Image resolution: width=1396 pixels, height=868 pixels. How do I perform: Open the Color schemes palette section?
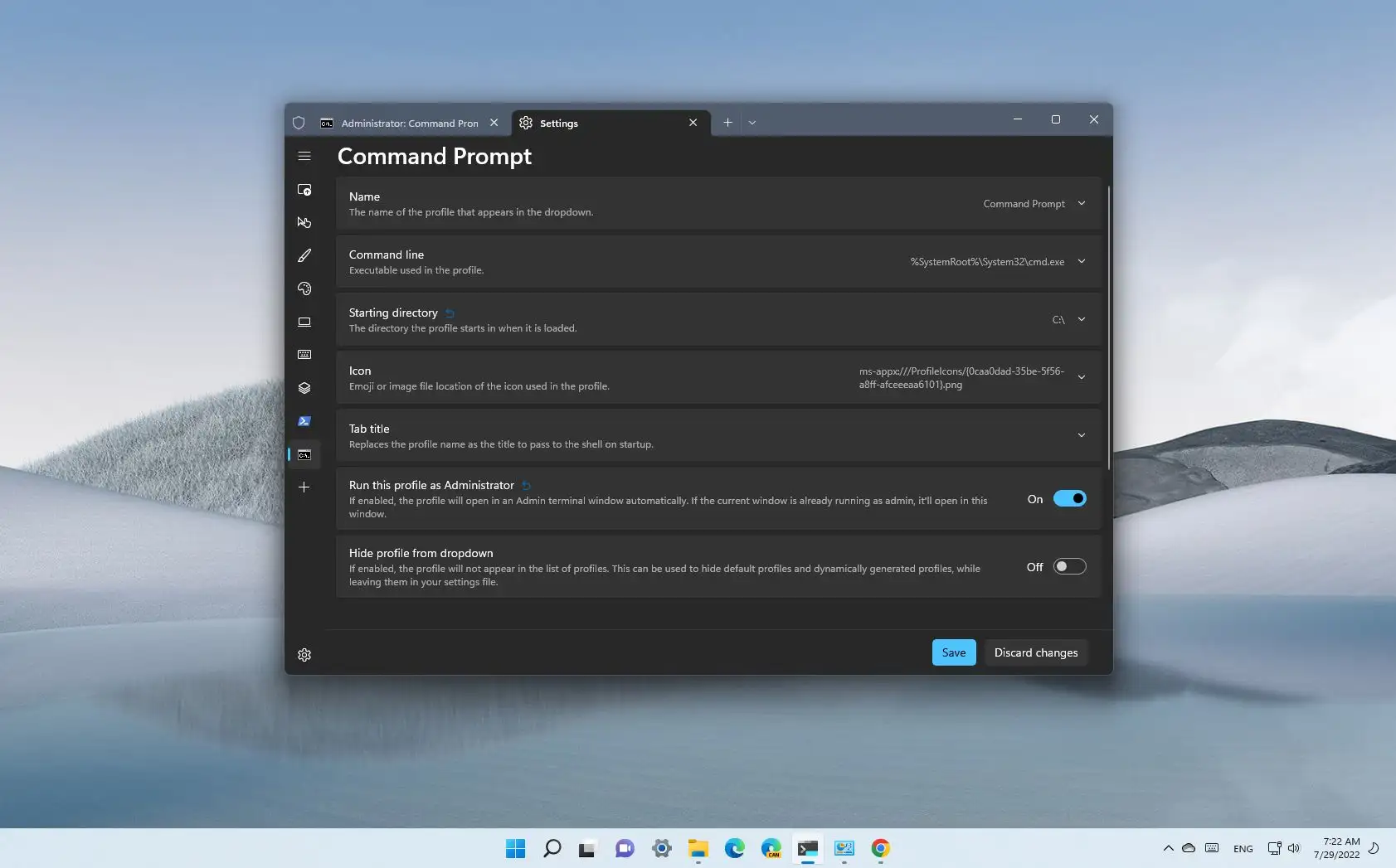[304, 289]
